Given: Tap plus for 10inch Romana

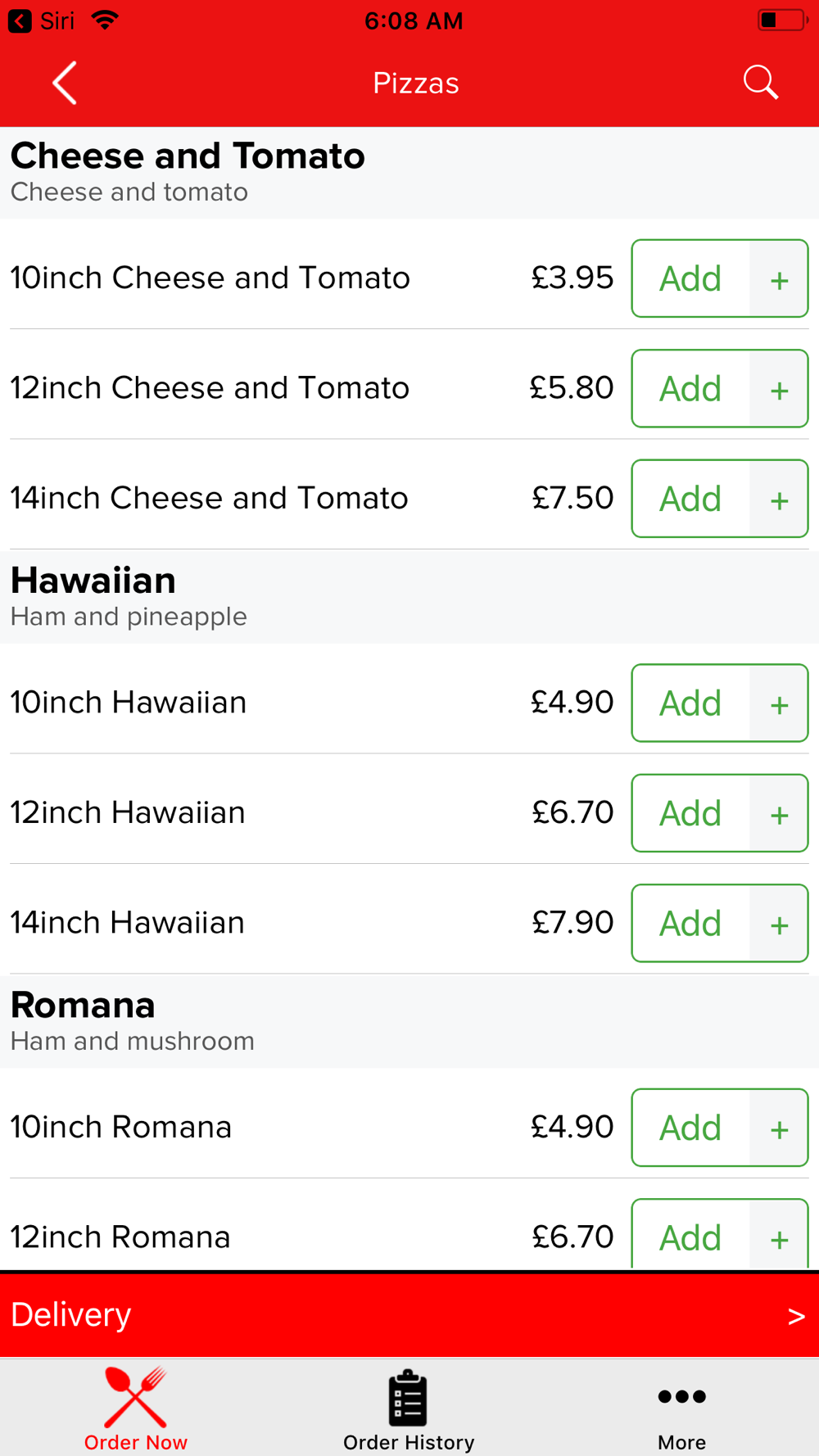Looking at the screenshot, I should pyautogui.click(x=779, y=1128).
